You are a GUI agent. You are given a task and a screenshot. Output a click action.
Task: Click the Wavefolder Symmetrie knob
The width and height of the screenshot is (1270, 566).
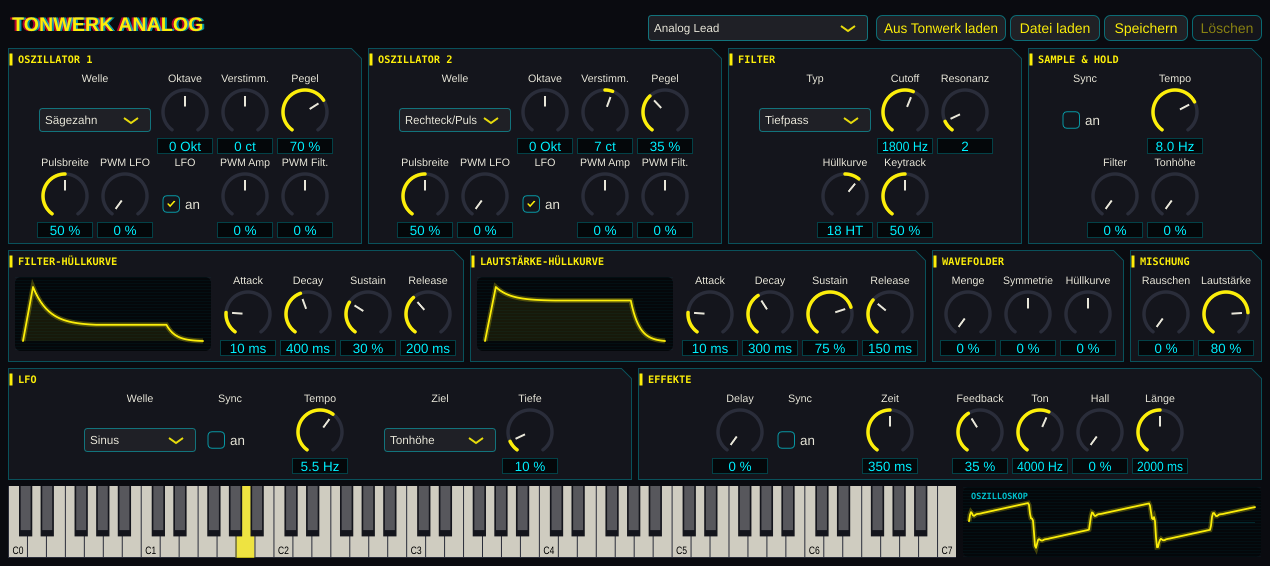[x=1028, y=314]
